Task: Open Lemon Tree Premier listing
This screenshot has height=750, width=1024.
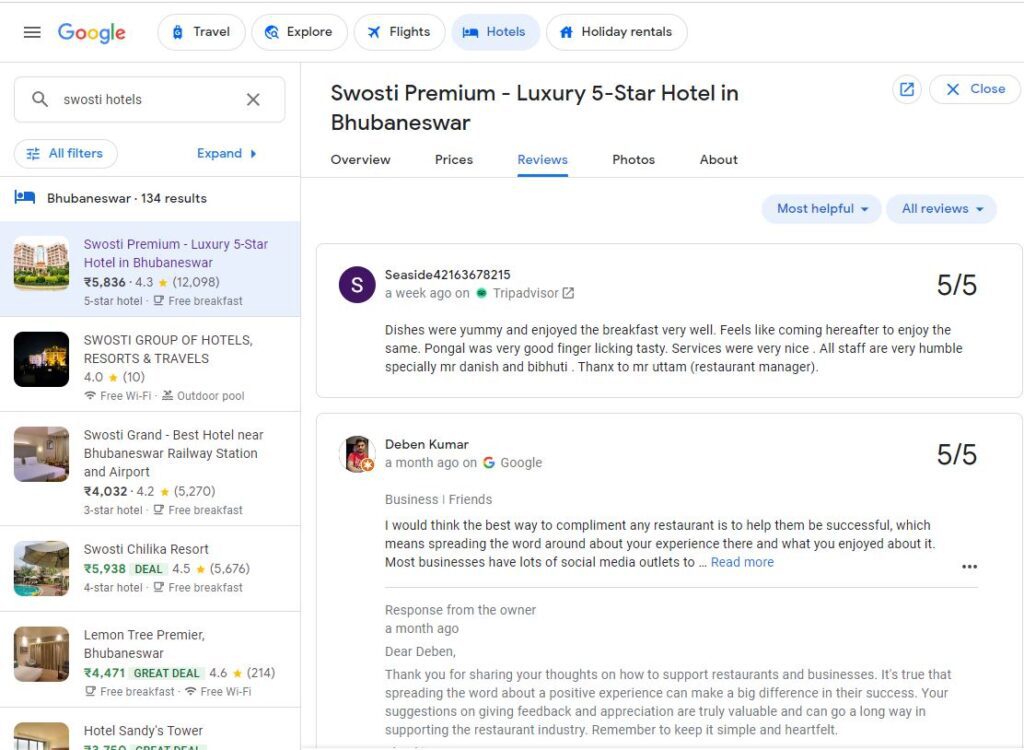Action: [150, 659]
